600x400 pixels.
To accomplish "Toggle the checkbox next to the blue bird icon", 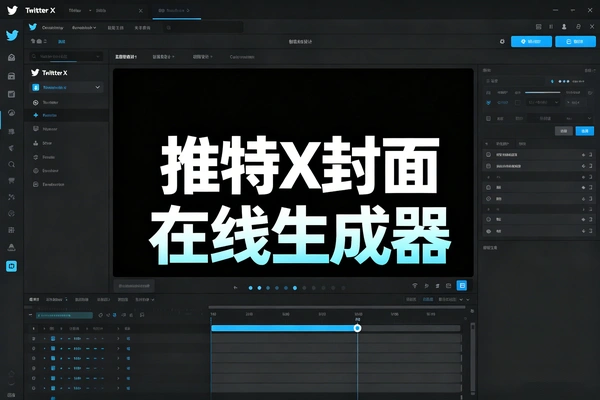I will [517, 103].
